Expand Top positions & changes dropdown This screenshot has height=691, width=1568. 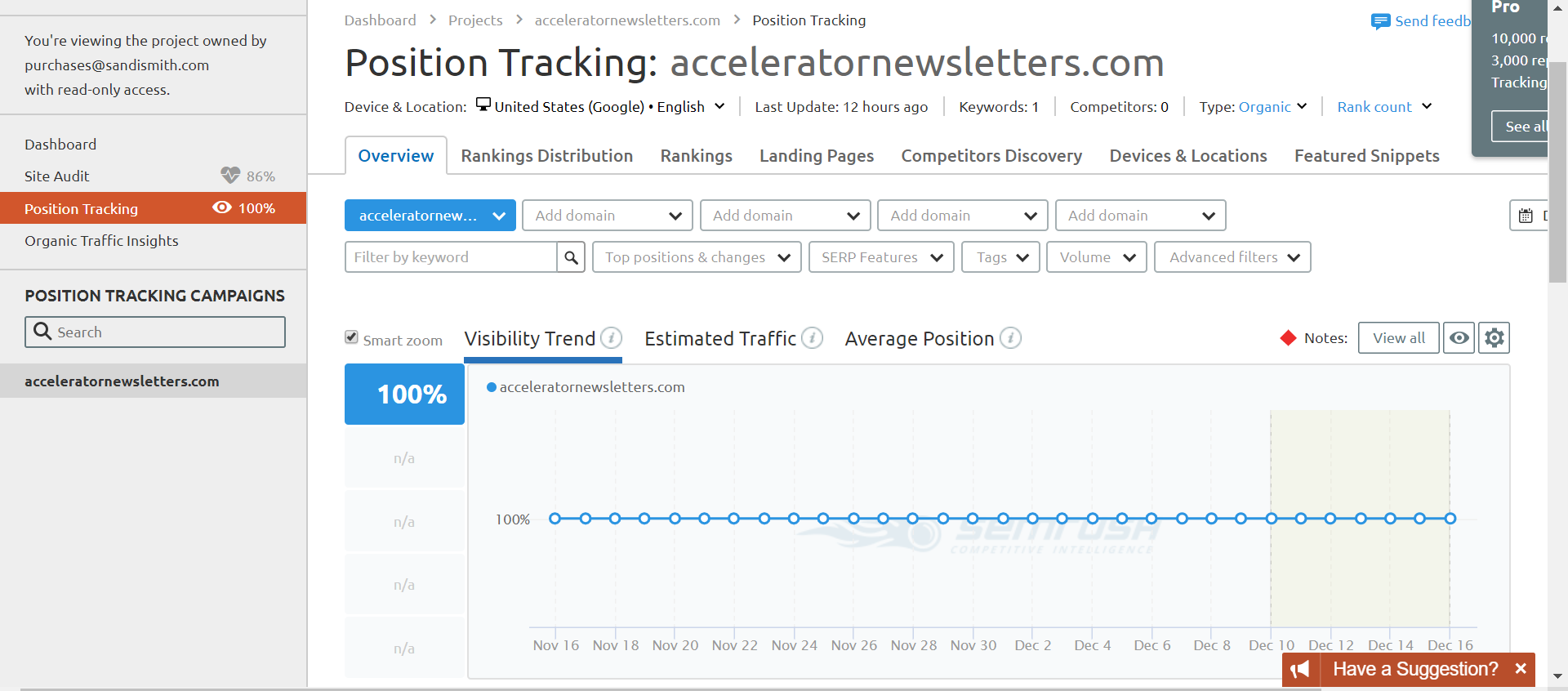coord(697,257)
